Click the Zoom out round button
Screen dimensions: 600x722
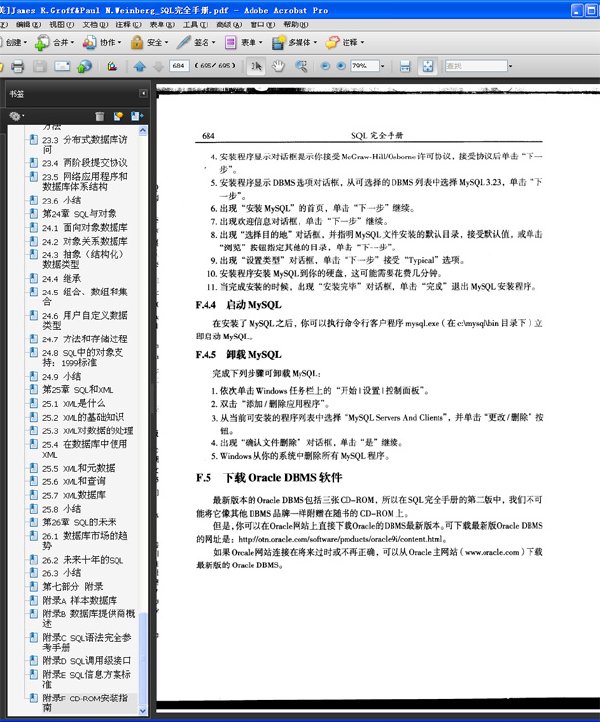(325, 66)
